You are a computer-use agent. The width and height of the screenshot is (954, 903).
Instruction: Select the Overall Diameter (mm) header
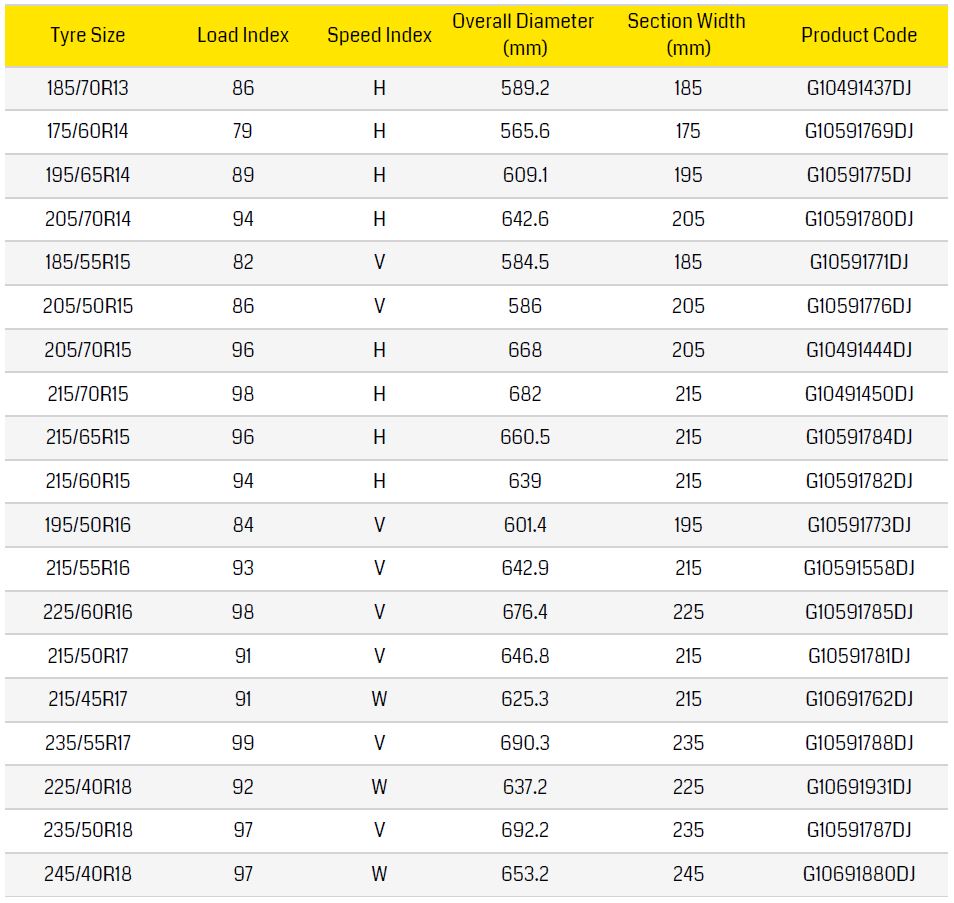coord(523,34)
